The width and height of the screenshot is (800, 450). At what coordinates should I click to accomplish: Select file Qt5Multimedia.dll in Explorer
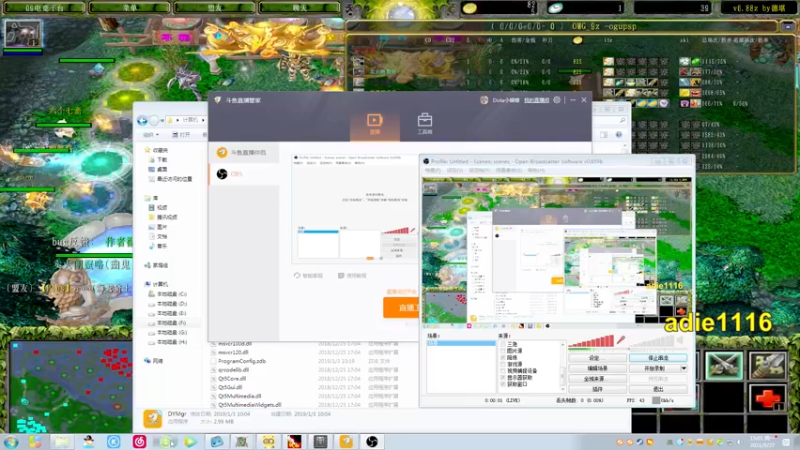click(x=236, y=396)
